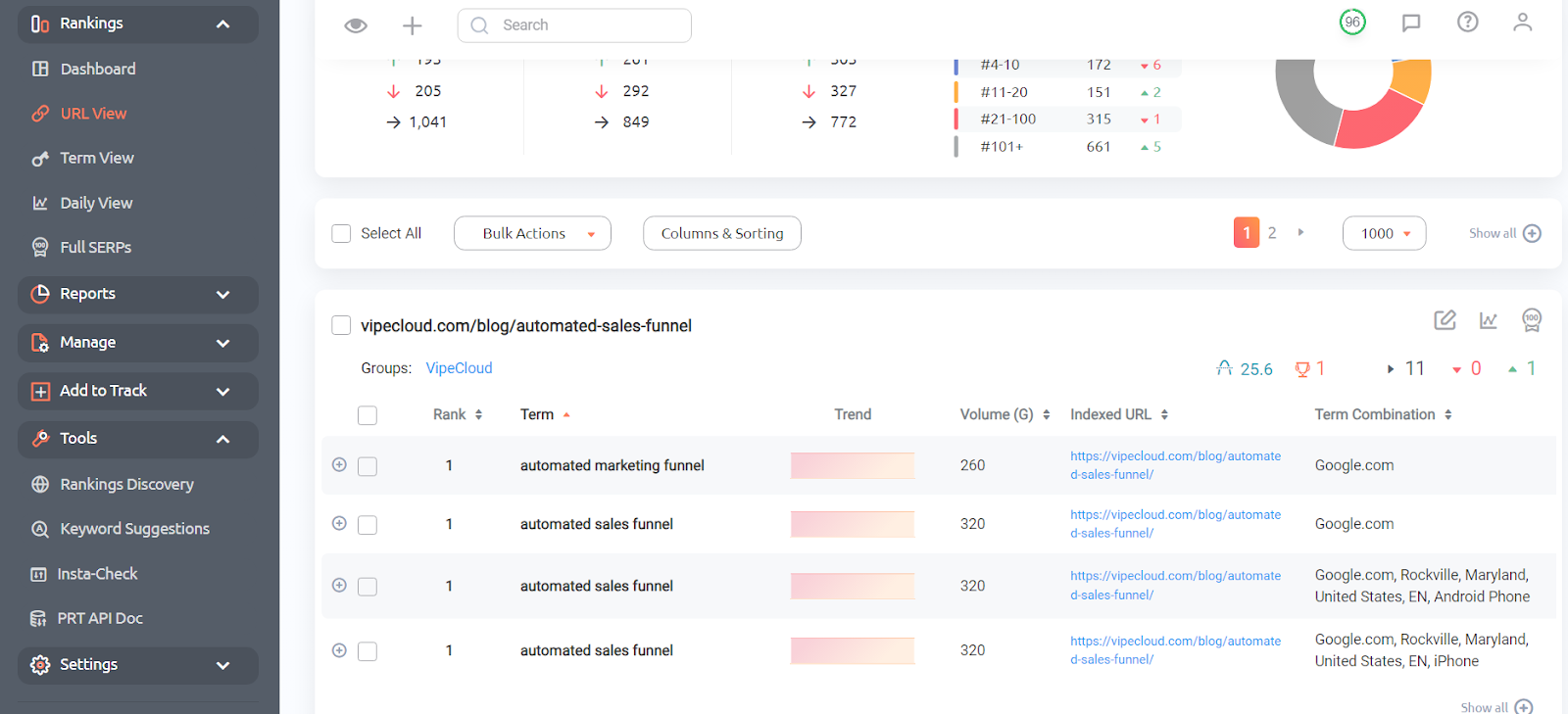Open the top 100 badge icon for URL
The width and height of the screenshot is (1568, 714).
[x=1532, y=320]
